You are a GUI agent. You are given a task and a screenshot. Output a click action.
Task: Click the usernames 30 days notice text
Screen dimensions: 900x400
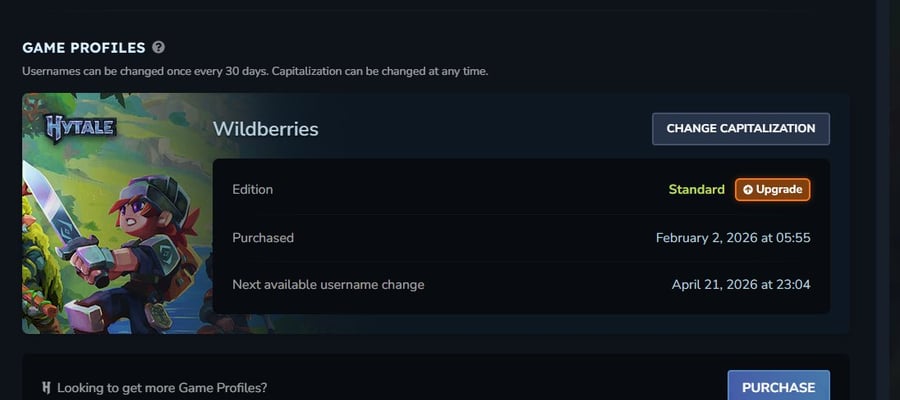click(x=255, y=72)
